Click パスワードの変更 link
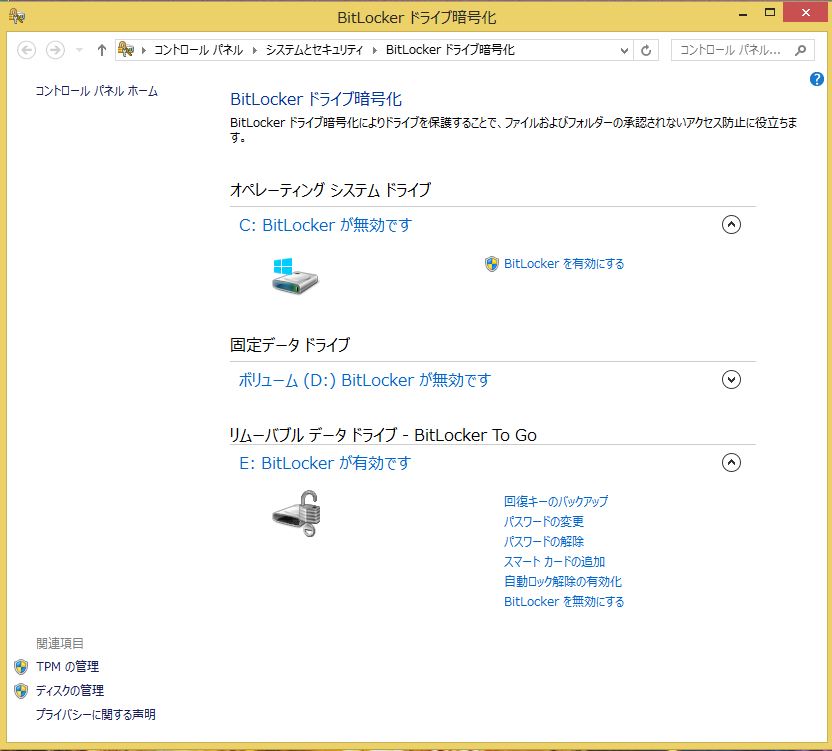This screenshot has width=832, height=751. click(543, 522)
